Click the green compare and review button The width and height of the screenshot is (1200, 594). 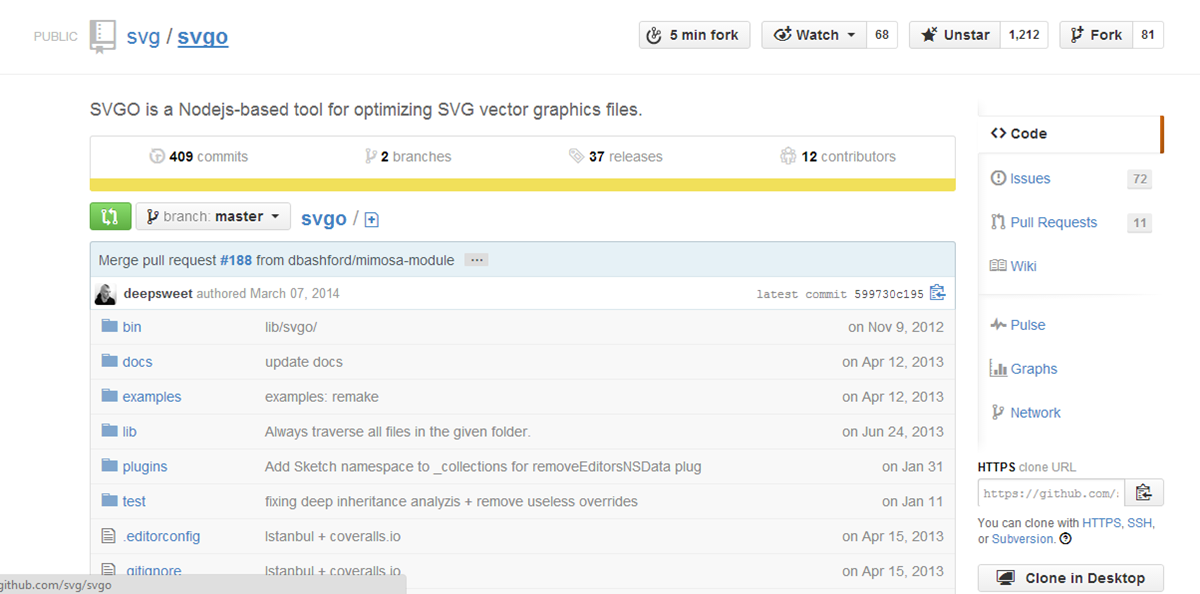110,216
